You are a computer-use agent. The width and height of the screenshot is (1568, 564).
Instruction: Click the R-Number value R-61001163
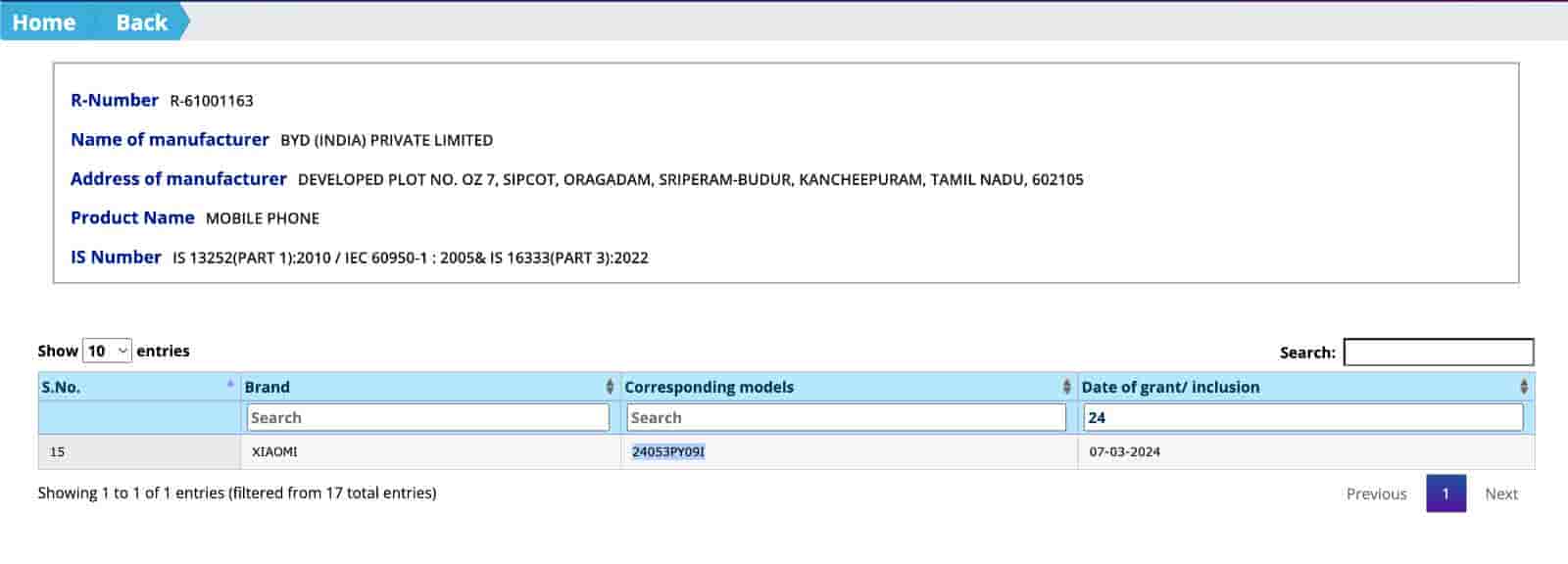point(212,101)
